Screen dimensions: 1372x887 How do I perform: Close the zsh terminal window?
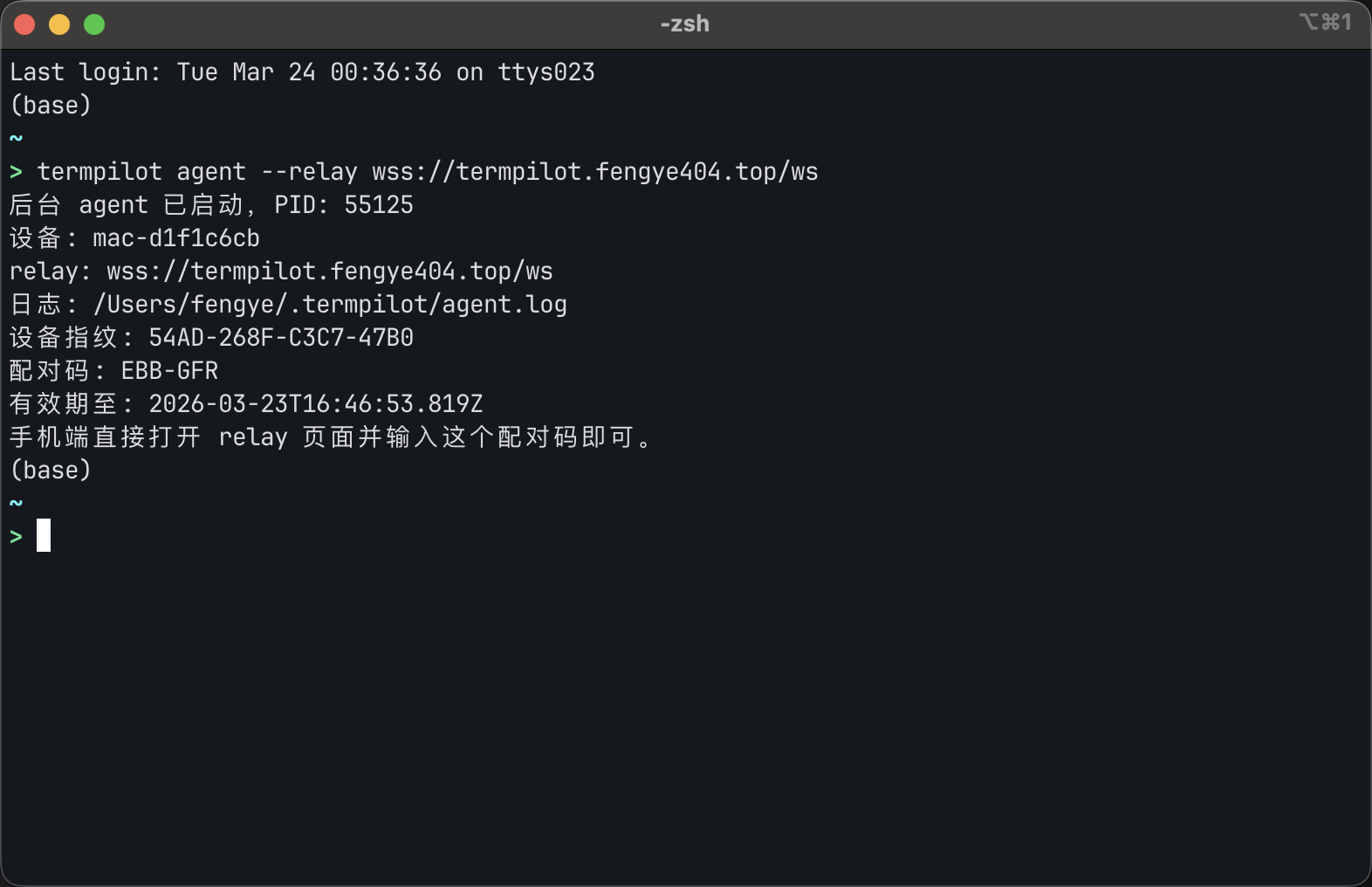coord(24,24)
